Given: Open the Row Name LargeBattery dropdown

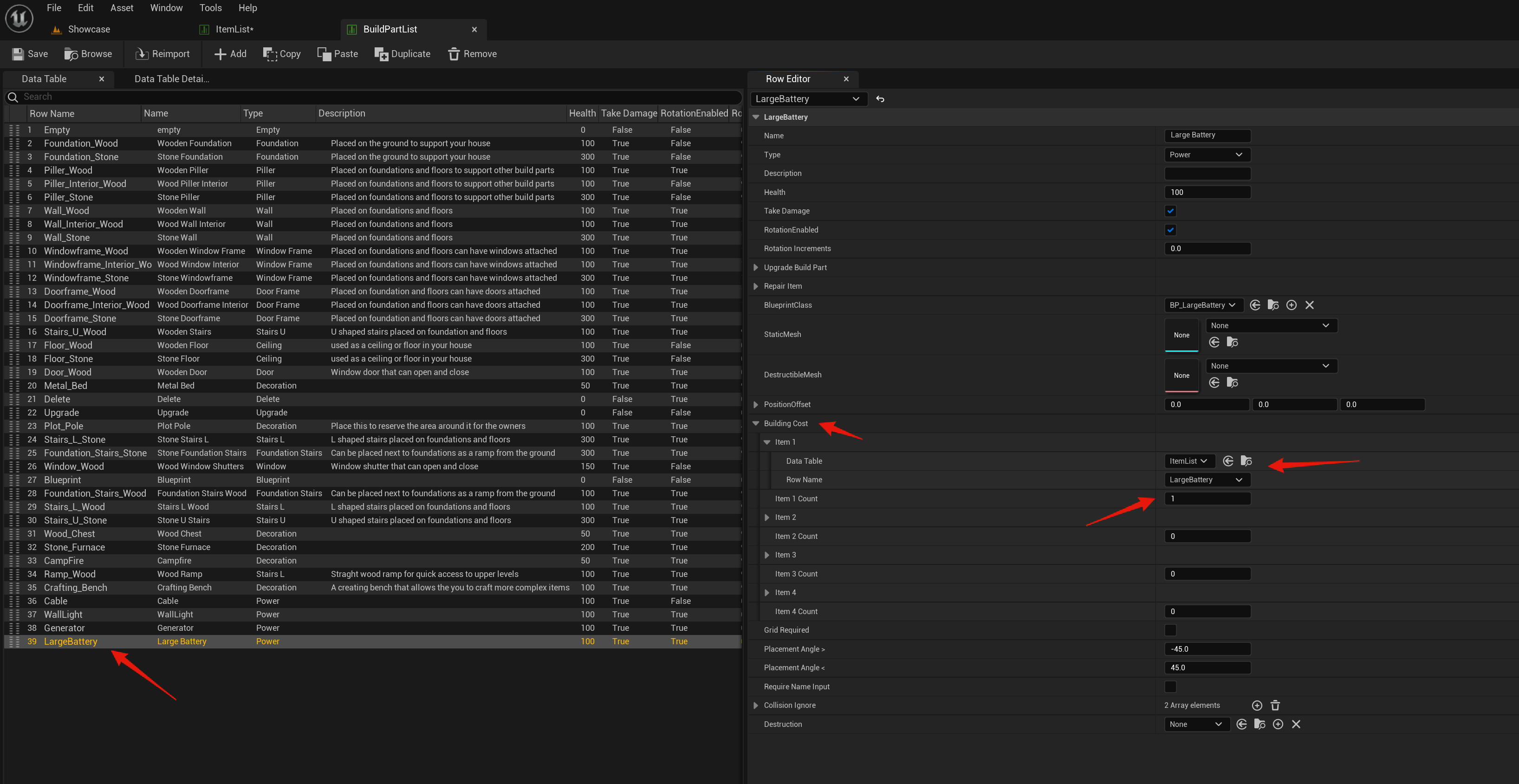Looking at the screenshot, I should [1207, 480].
